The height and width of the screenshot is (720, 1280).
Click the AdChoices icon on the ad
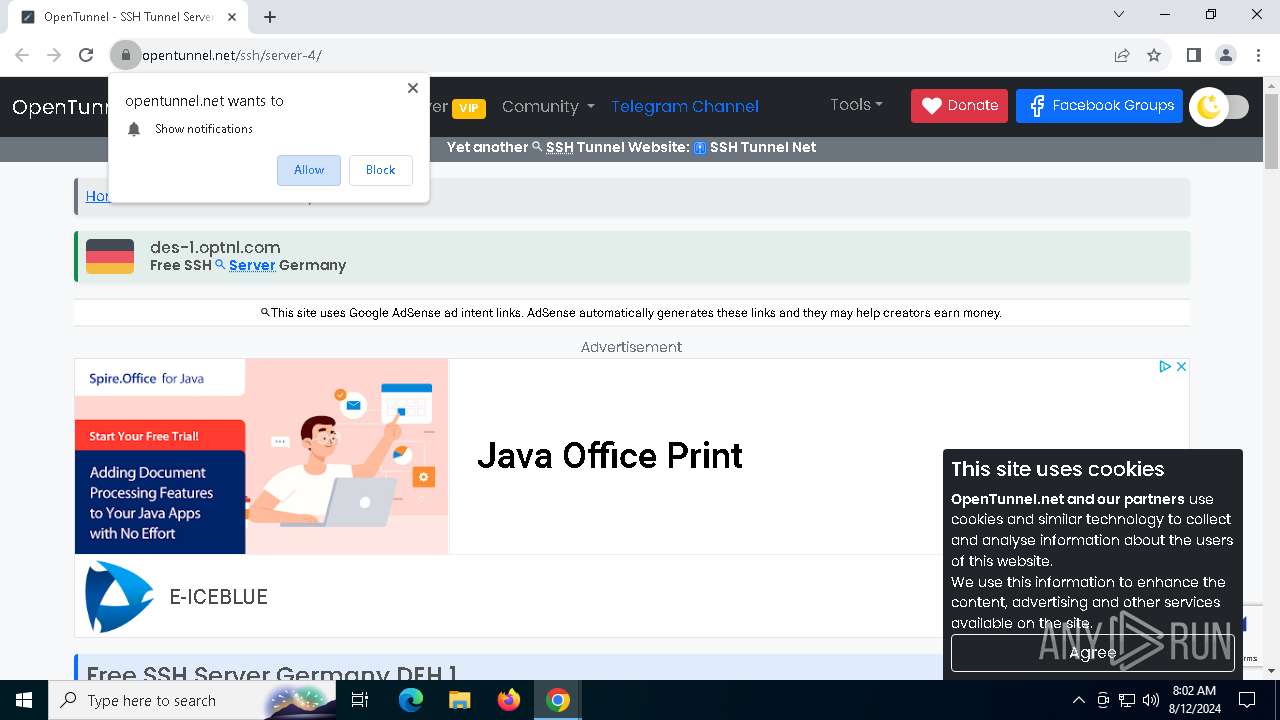[1165, 367]
